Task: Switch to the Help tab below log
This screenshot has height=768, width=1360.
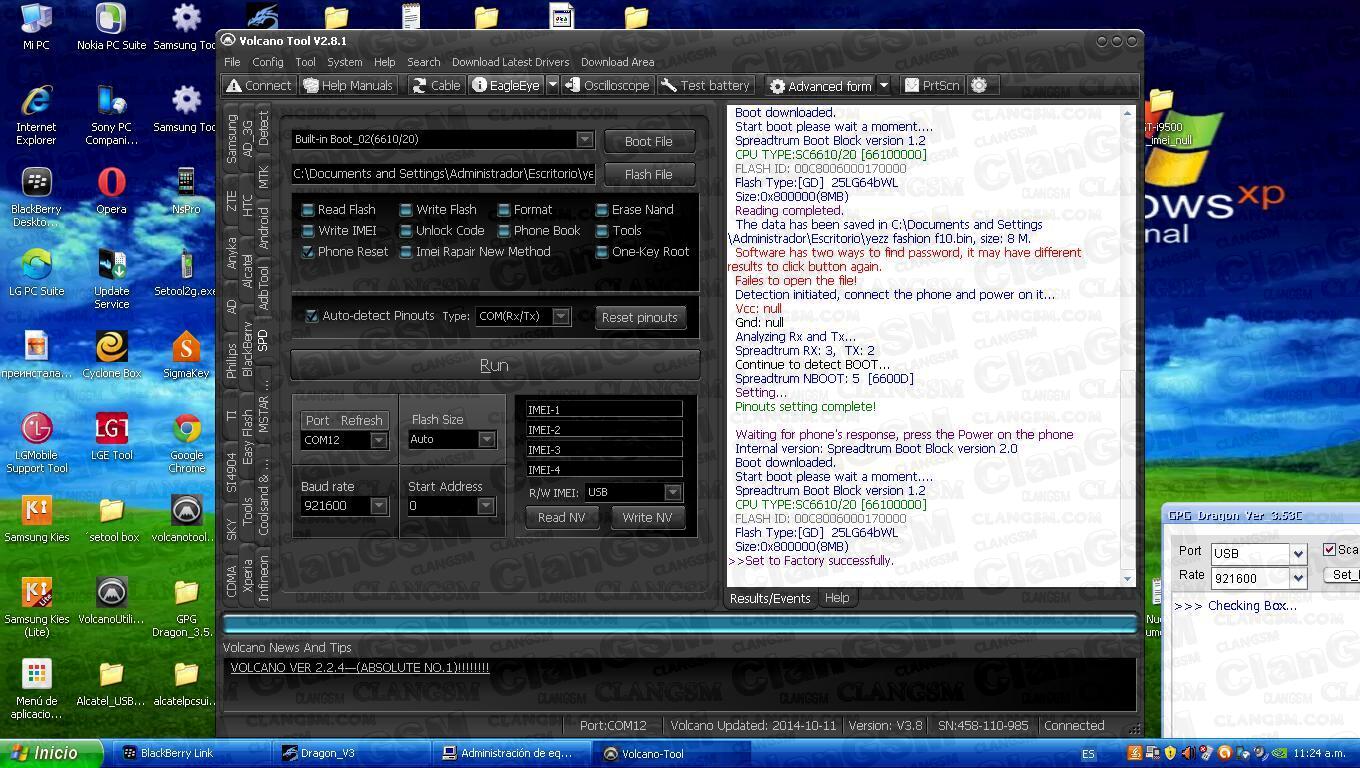Action: [x=837, y=598]
